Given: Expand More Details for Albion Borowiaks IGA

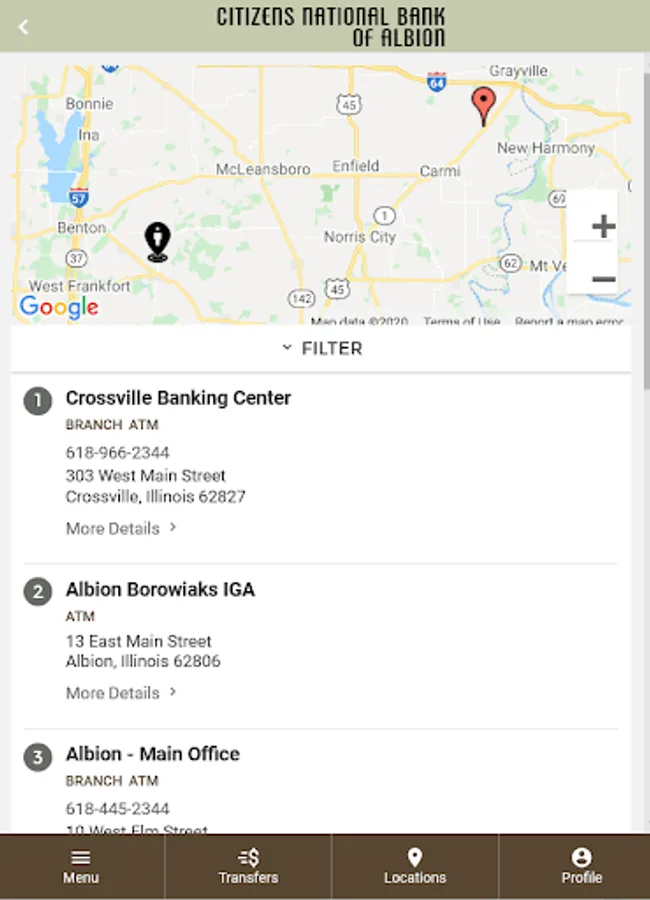Looking at the screenshot, I should click(x=121, y=693).
